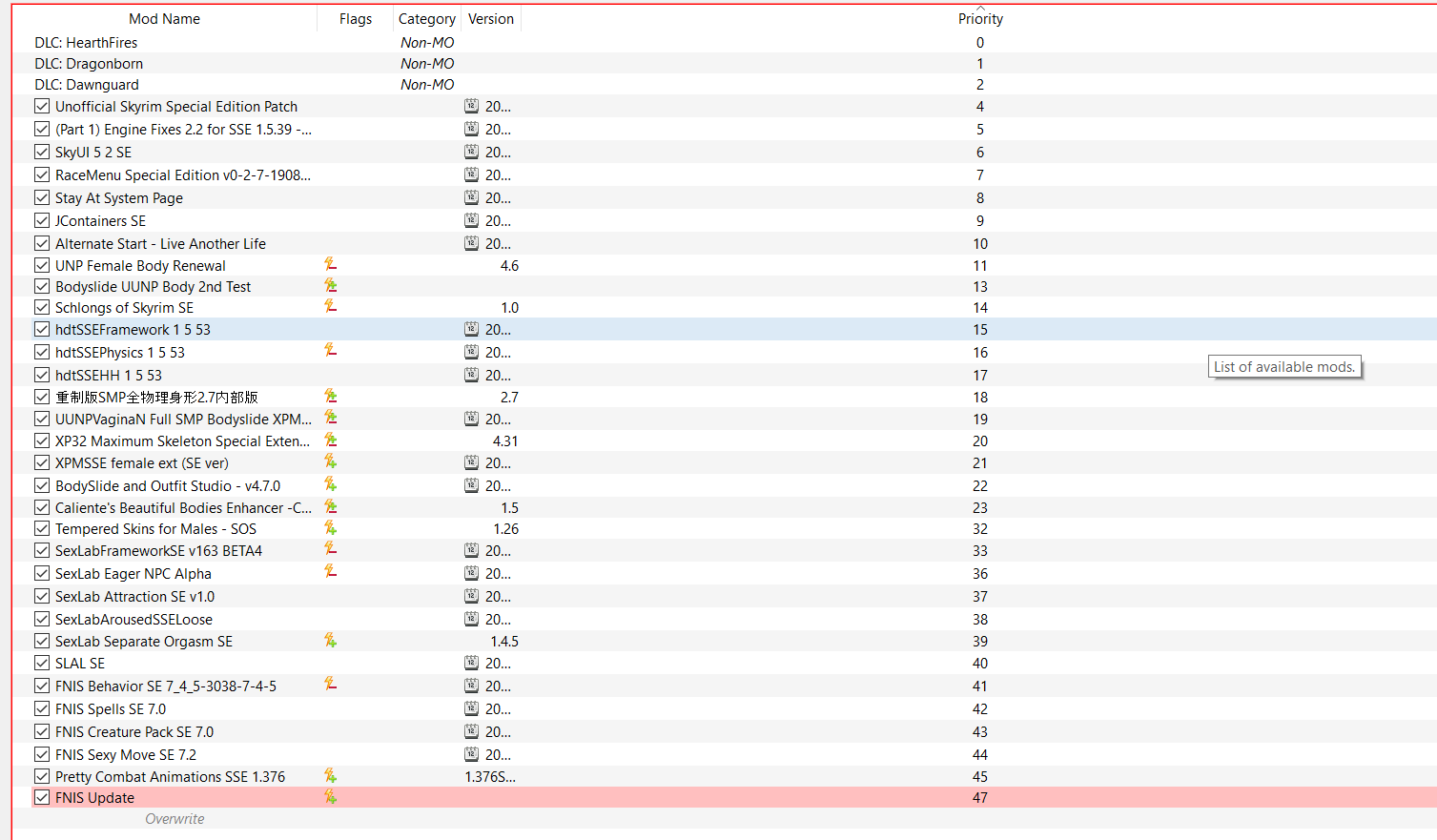
Task: Sort by the Version column header
Action: tap(491, 18)
